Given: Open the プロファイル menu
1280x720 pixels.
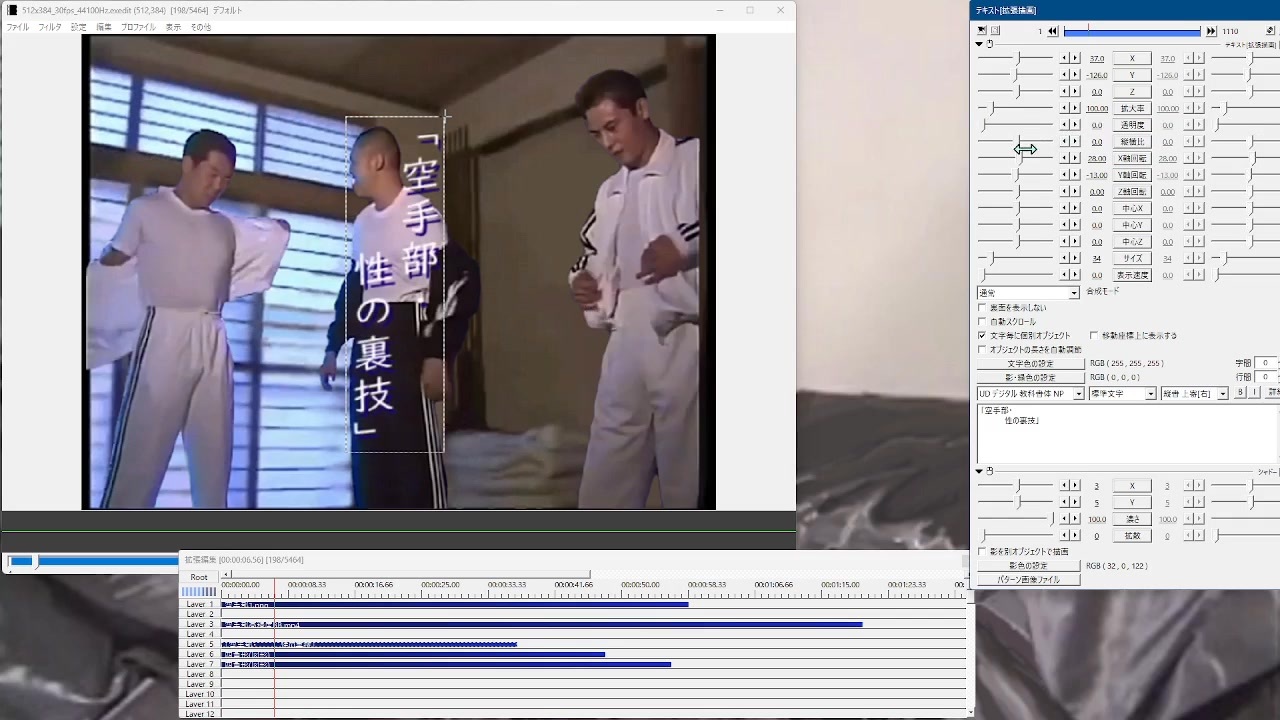Looking at the screenshot, I should (138, 27).
